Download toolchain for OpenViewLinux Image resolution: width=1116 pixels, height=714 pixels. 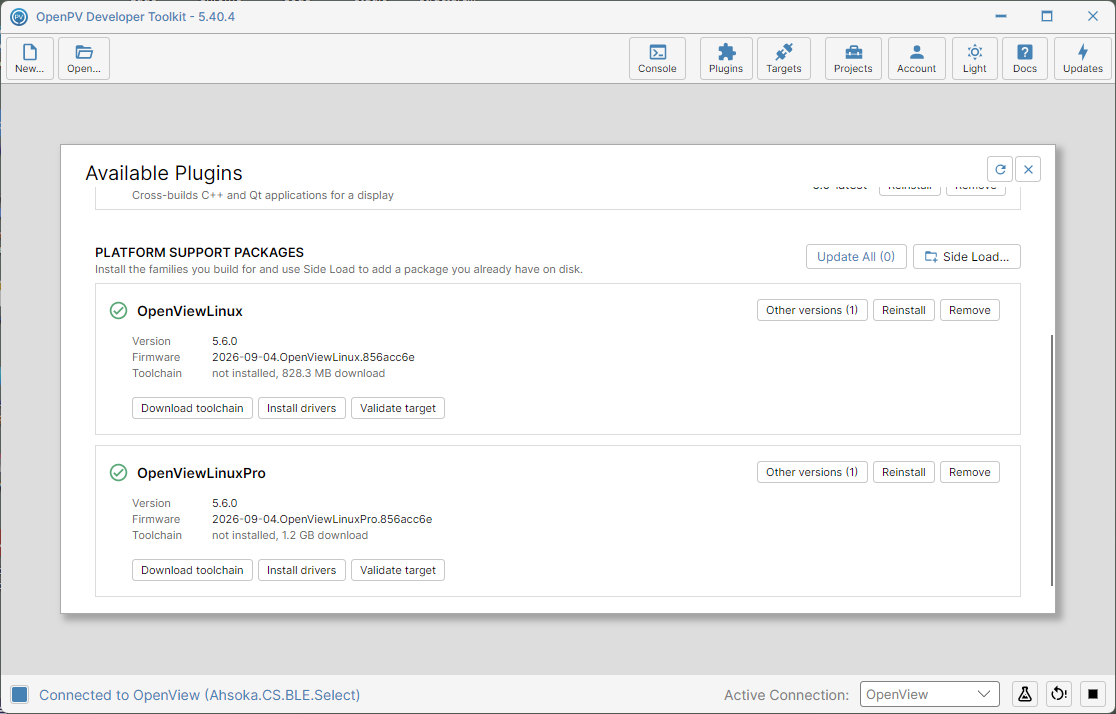pos(192,409)
